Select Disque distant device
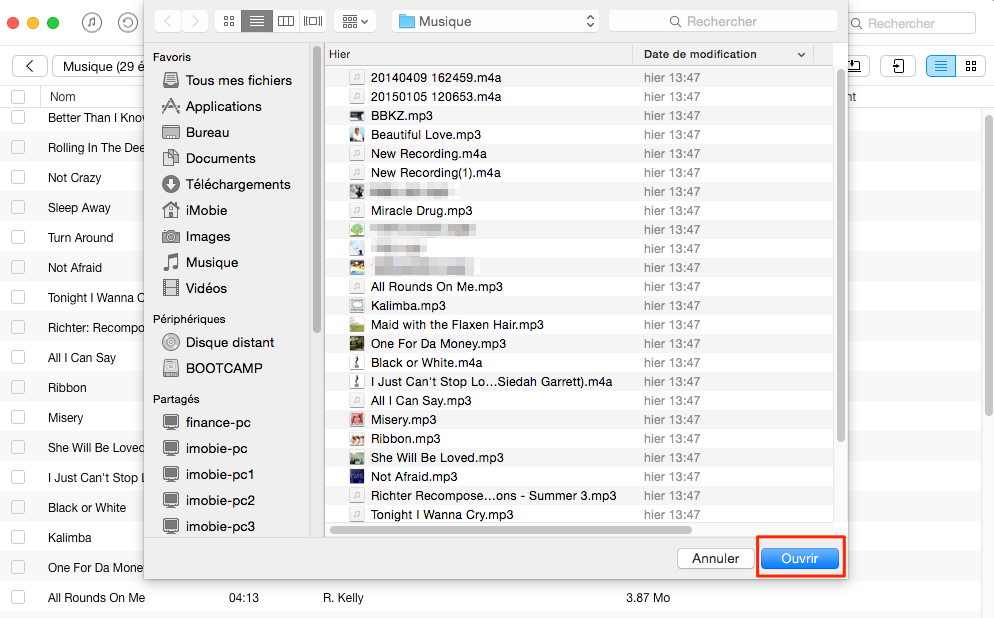The width and height of the screenshot is (994, 618). point(218,342)
